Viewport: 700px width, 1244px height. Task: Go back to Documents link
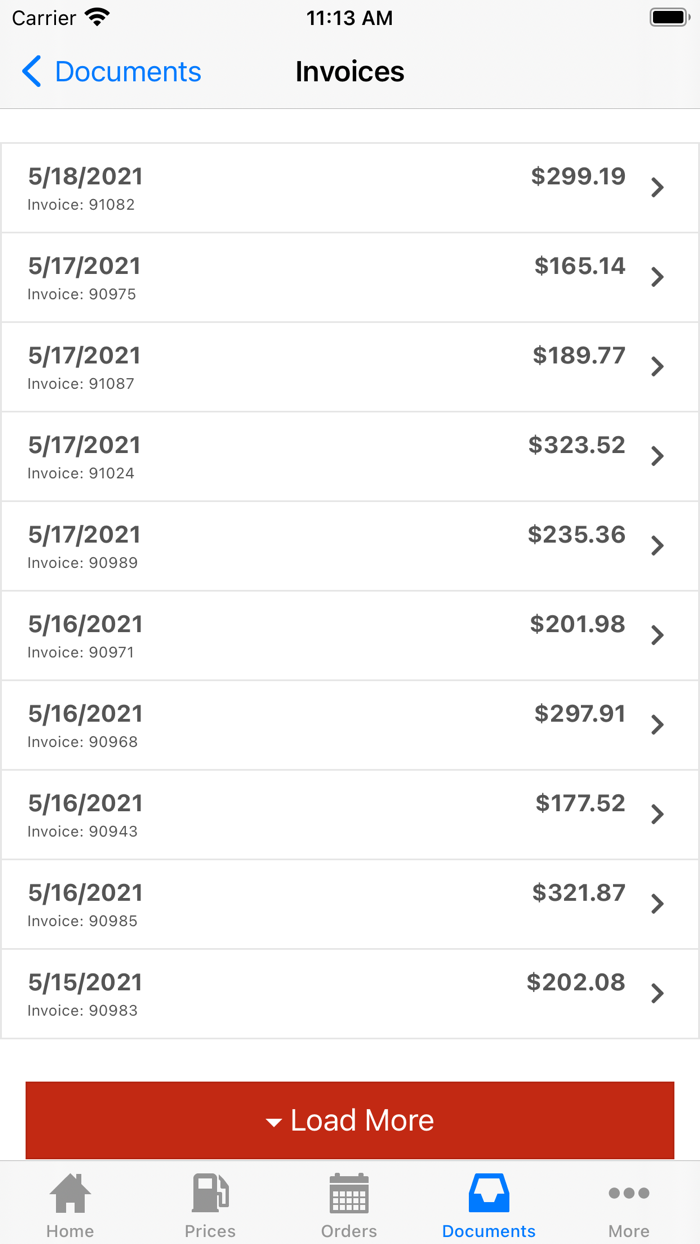point(127,72)
